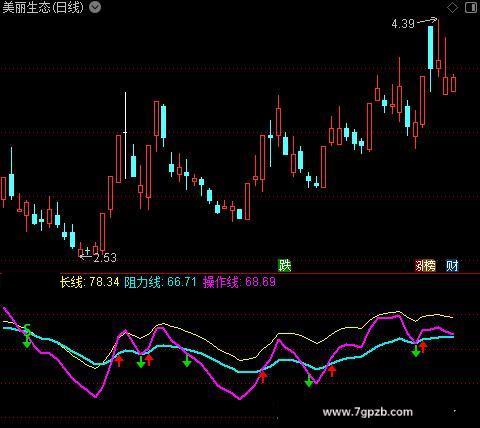Click the 4.39 high price label

click(x=403, y=24)
